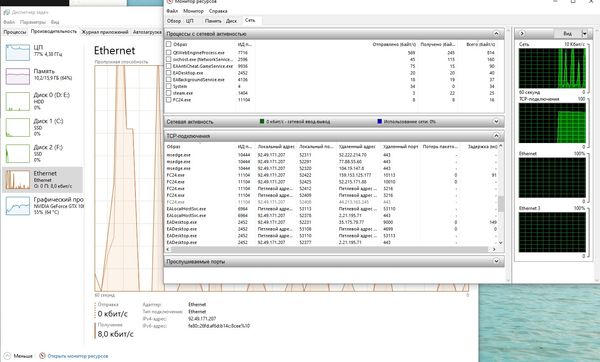Switch to the ЦП tab in Resource Monitor
Image resolution: width=600 pixels, height=362 pixels.
pyautogui.click(x=190, y=21)
